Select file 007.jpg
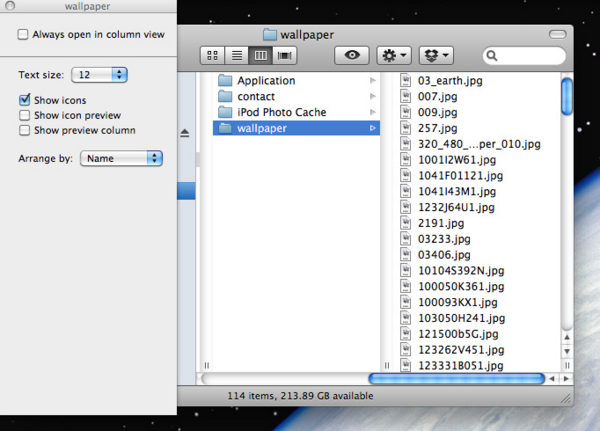This screenshot has width=600, height=431. coord(437,96)
